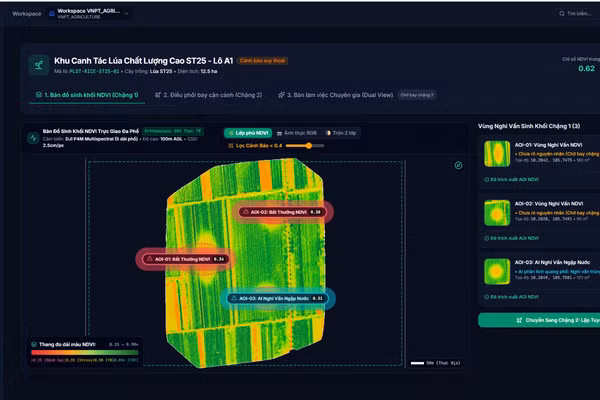Click the Thang đo dải màu NDVI legend icon
This screenshot has height=400, width=600.
click(34, 344)
